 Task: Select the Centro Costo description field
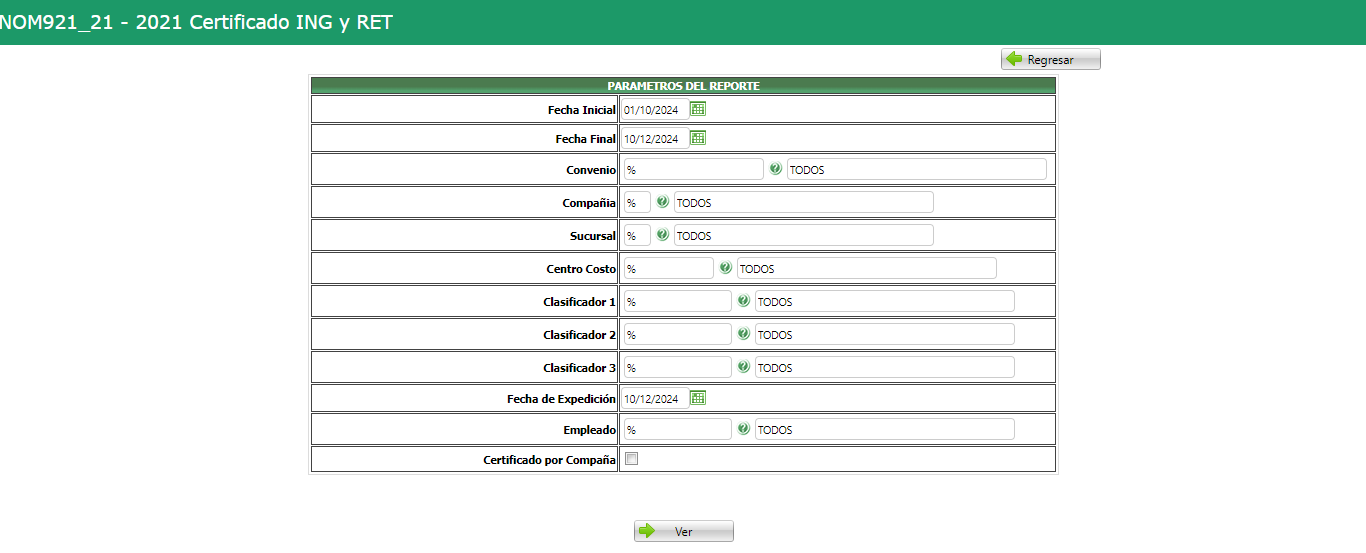click(x=866, y=268)
